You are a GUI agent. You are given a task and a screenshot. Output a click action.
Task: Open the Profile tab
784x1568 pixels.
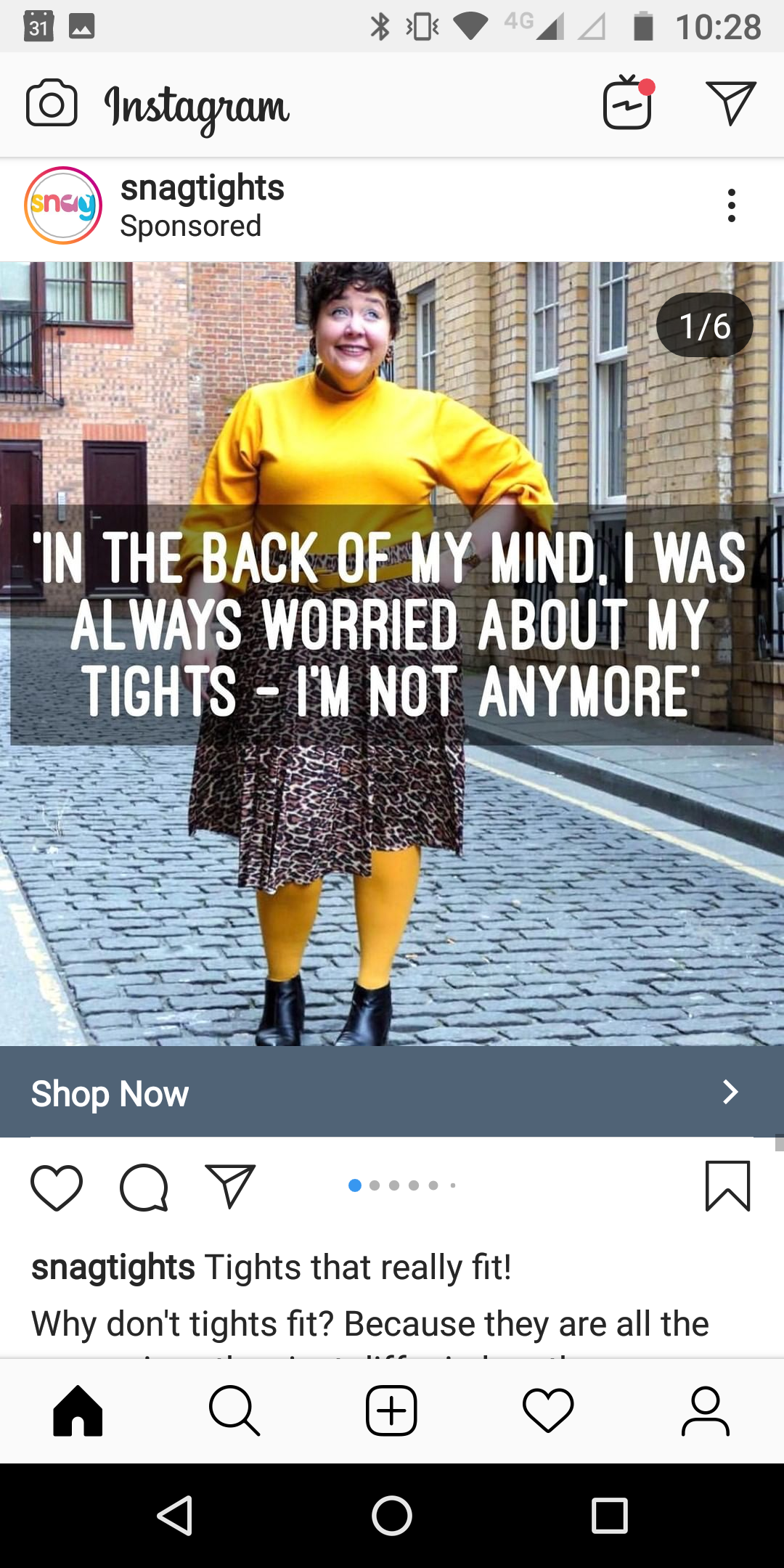(706, 1410)
